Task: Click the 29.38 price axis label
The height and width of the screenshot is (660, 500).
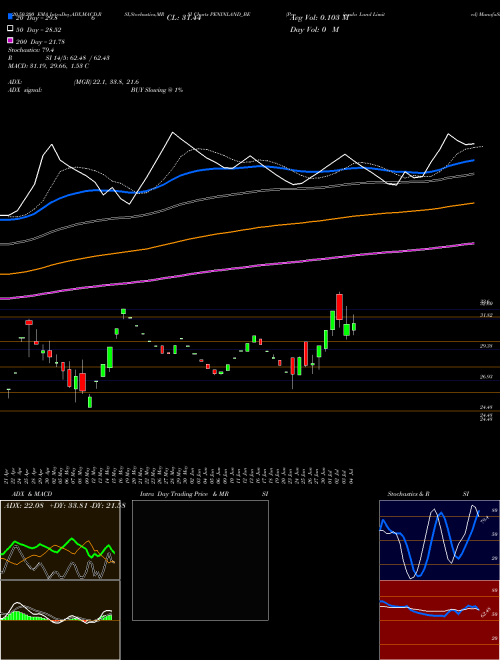Action: point(486,346)
